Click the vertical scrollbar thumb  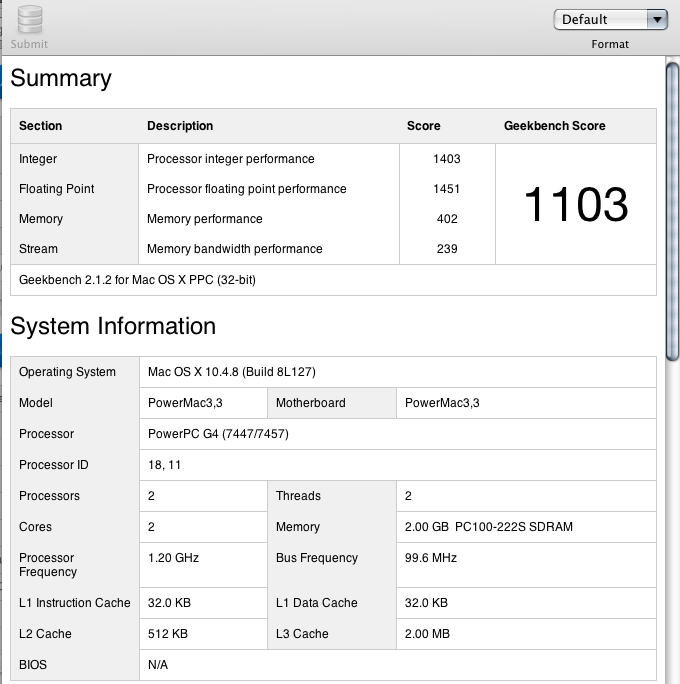tap(673, 212)
